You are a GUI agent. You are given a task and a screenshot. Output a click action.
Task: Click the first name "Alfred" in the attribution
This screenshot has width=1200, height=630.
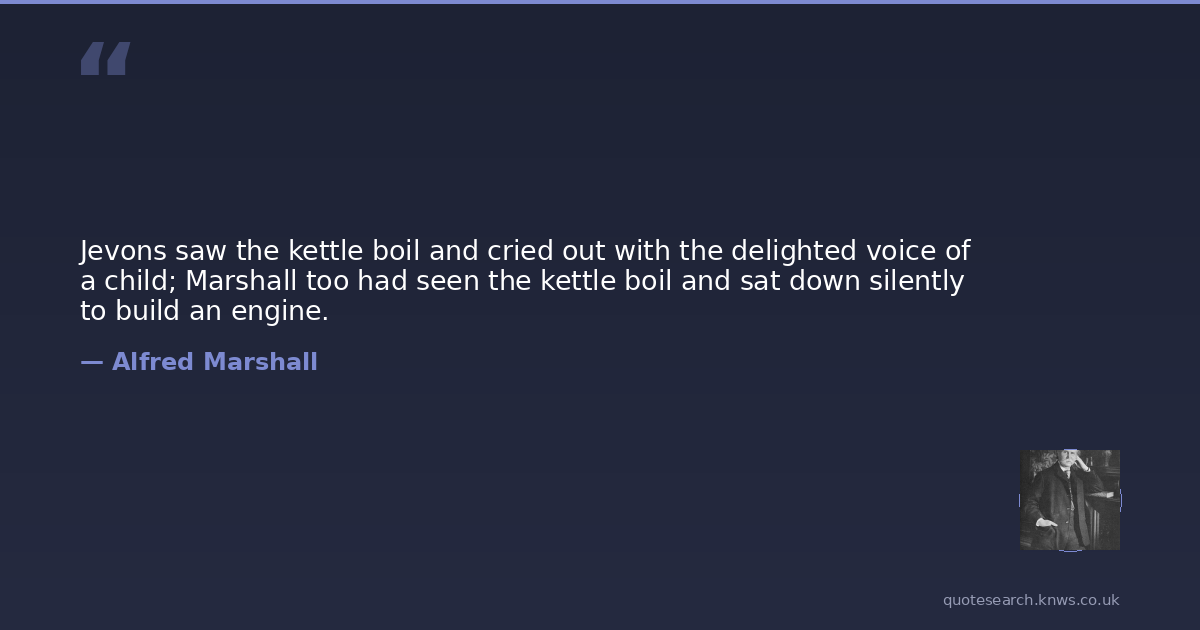point(153,362)
